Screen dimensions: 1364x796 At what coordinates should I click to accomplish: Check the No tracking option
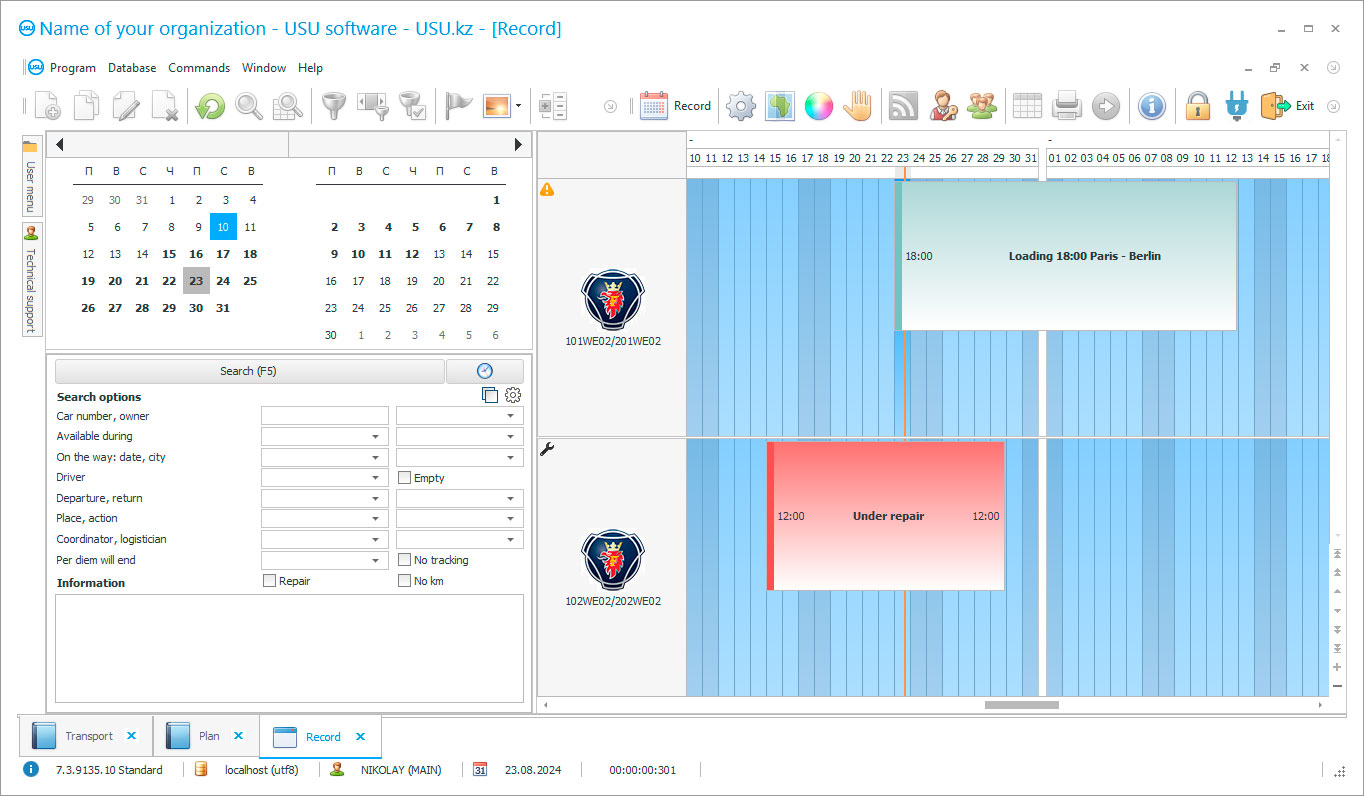pyautogui.click(x=403, y=560)
